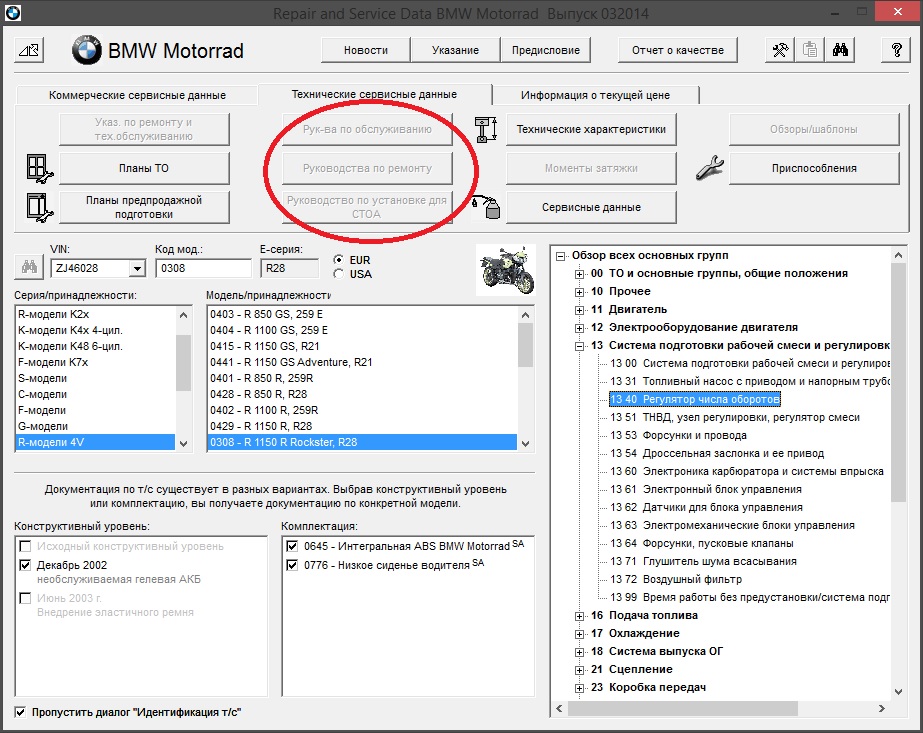Screen dimensions: 923x733
Task: Expand group 11 Двигатель
Action: pos(579,310)
